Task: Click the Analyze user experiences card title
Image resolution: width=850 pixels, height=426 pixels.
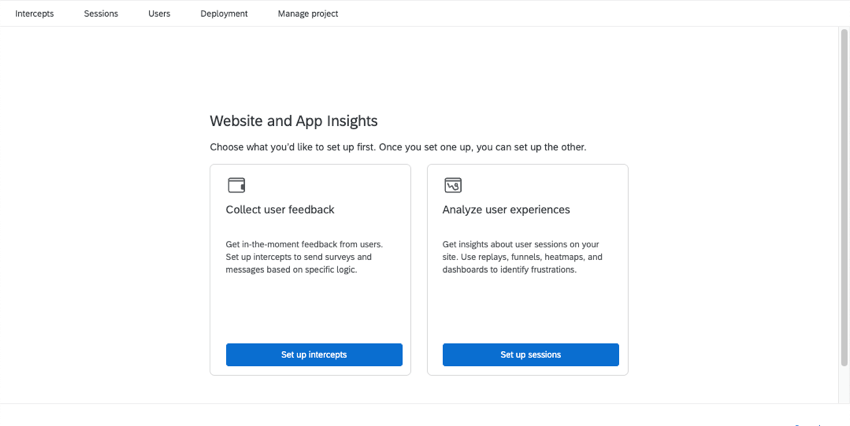Action: 506,210
